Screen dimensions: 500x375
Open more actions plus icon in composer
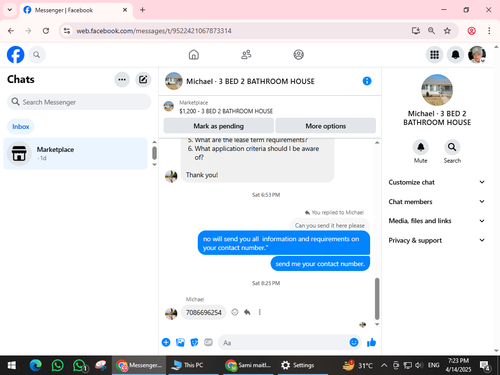pyautogui.click(x=166, y=342)
